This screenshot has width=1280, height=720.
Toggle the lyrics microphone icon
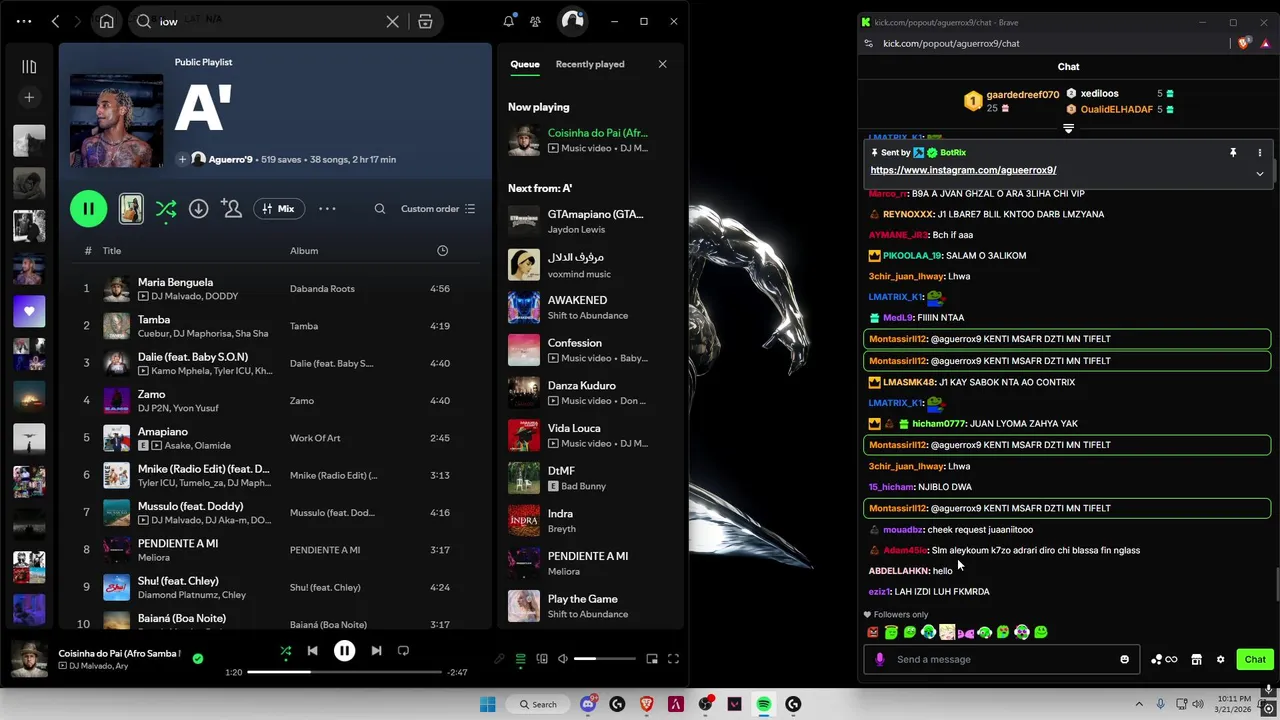coord(499,659)
